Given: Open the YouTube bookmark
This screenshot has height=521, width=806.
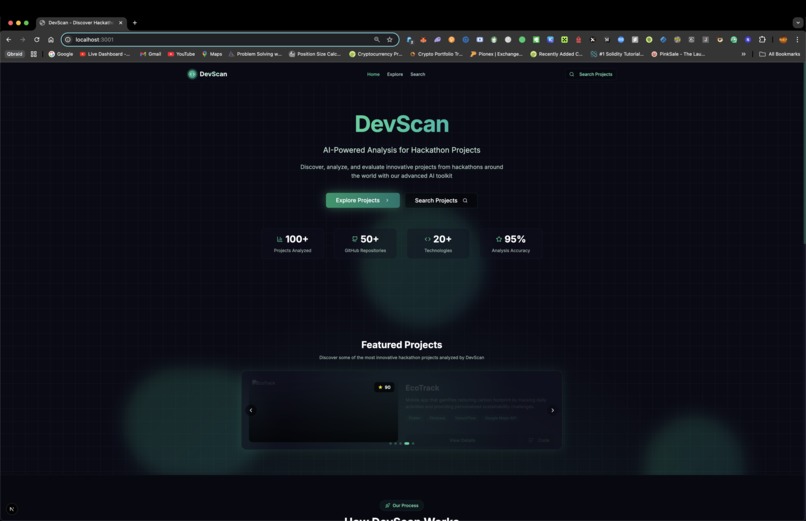Looking at the screenshot, I should (181, 54).
